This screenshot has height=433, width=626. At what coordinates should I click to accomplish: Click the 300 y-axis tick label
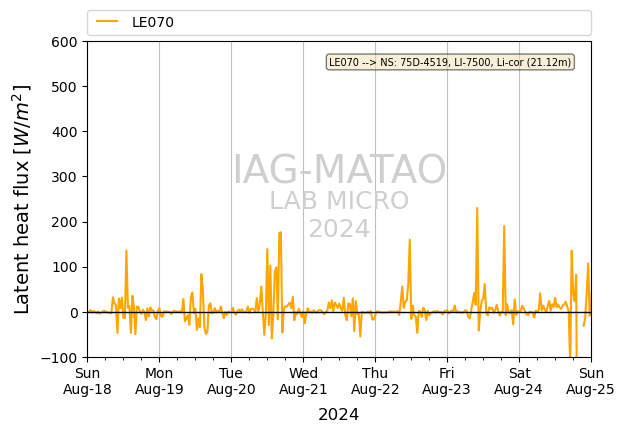point(64,177)
